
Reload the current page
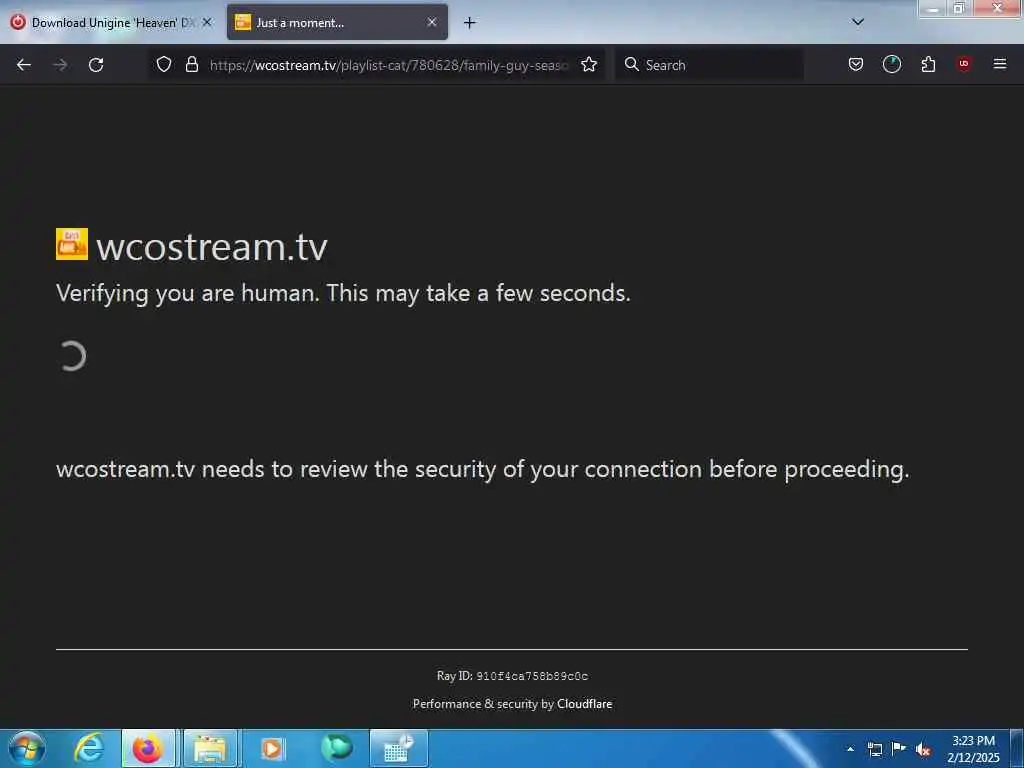(96, 65)
